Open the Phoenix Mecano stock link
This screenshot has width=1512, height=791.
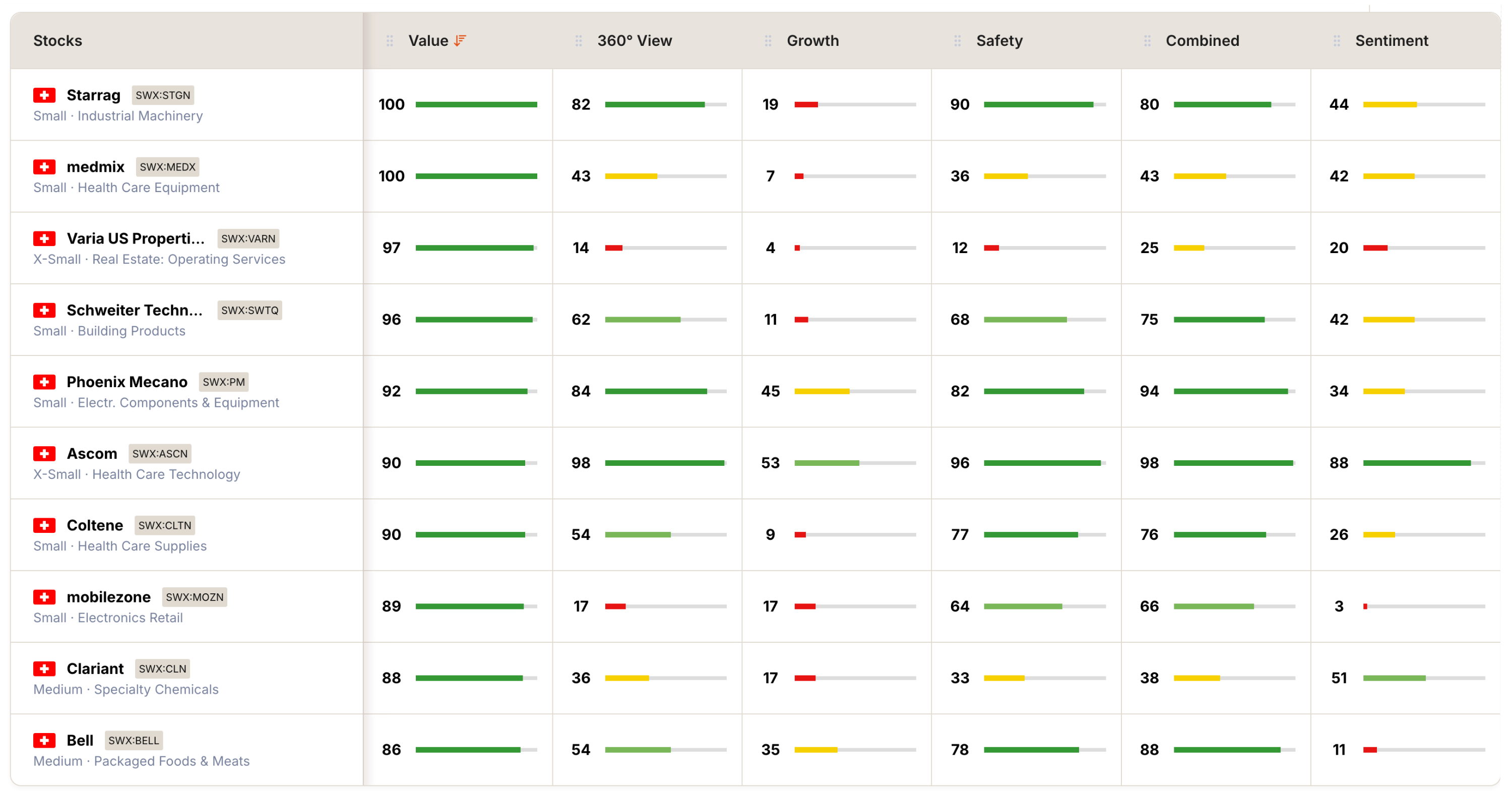pos(127,382)
